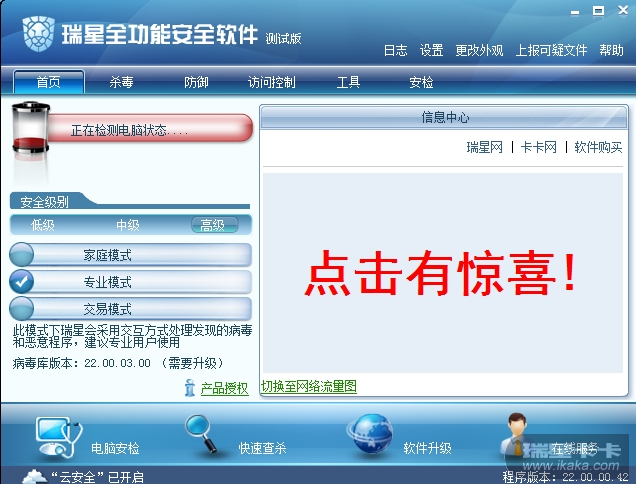Click the 快速查杀 button label
This screenshot has height=484, width=636.
[262, 448]
